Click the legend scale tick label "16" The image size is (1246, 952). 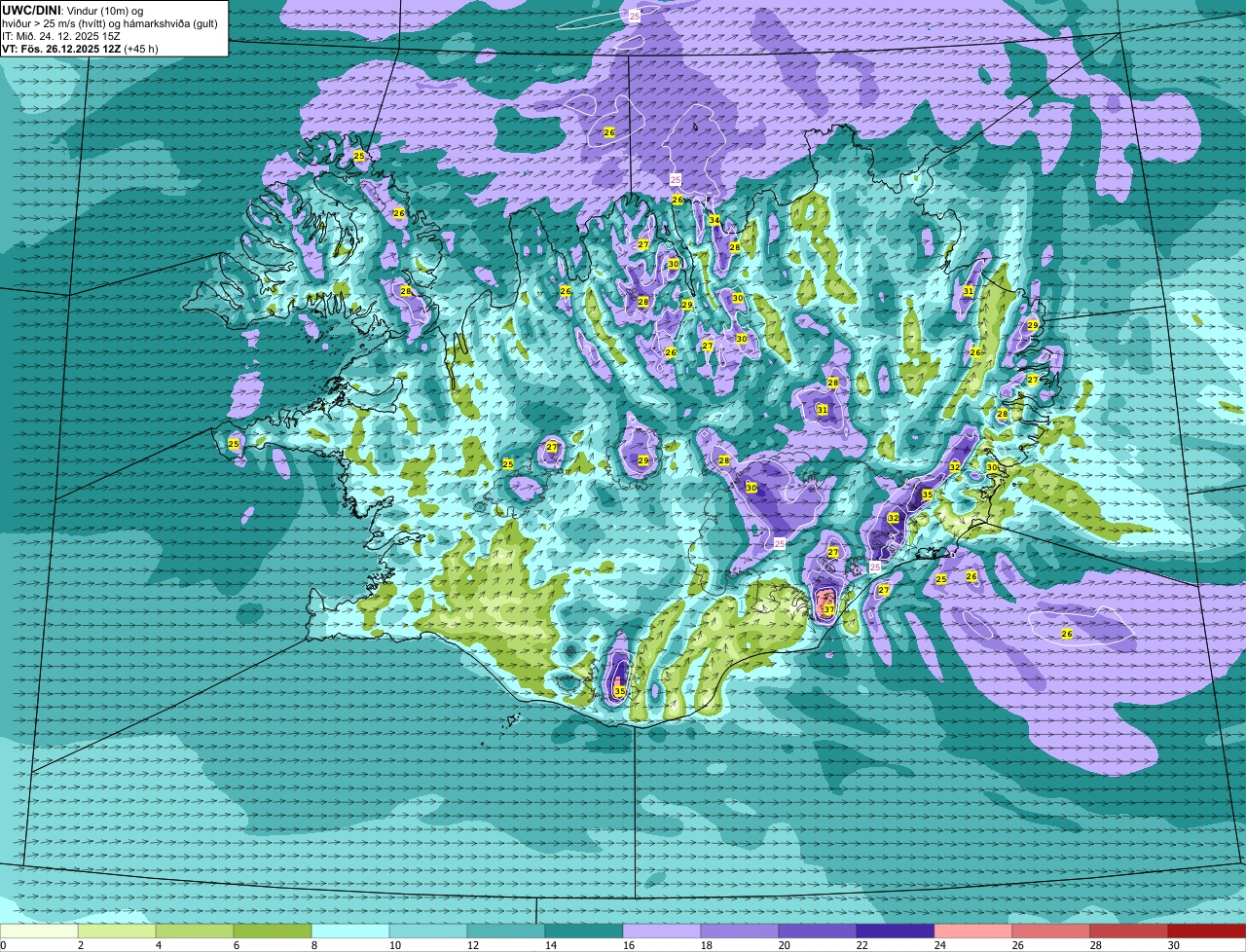(x=629, y=945)
